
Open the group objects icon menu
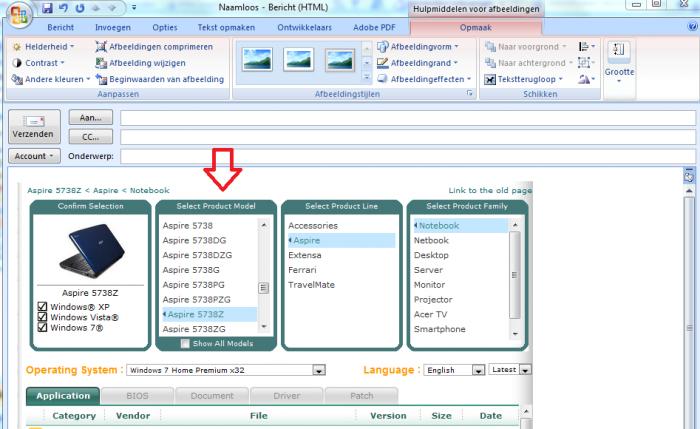[586, 63]
